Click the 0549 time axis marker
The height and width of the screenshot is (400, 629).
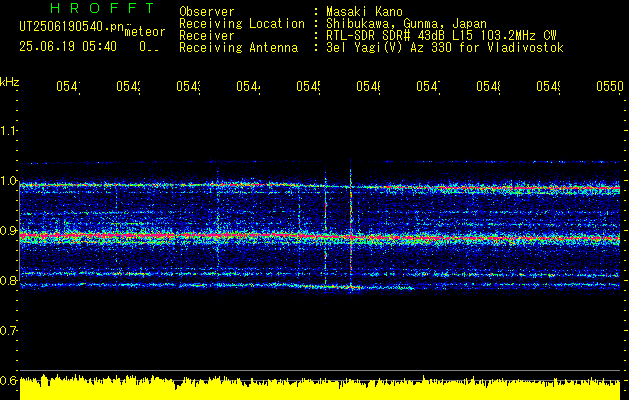pyautogui.click(x=549, y=87)
